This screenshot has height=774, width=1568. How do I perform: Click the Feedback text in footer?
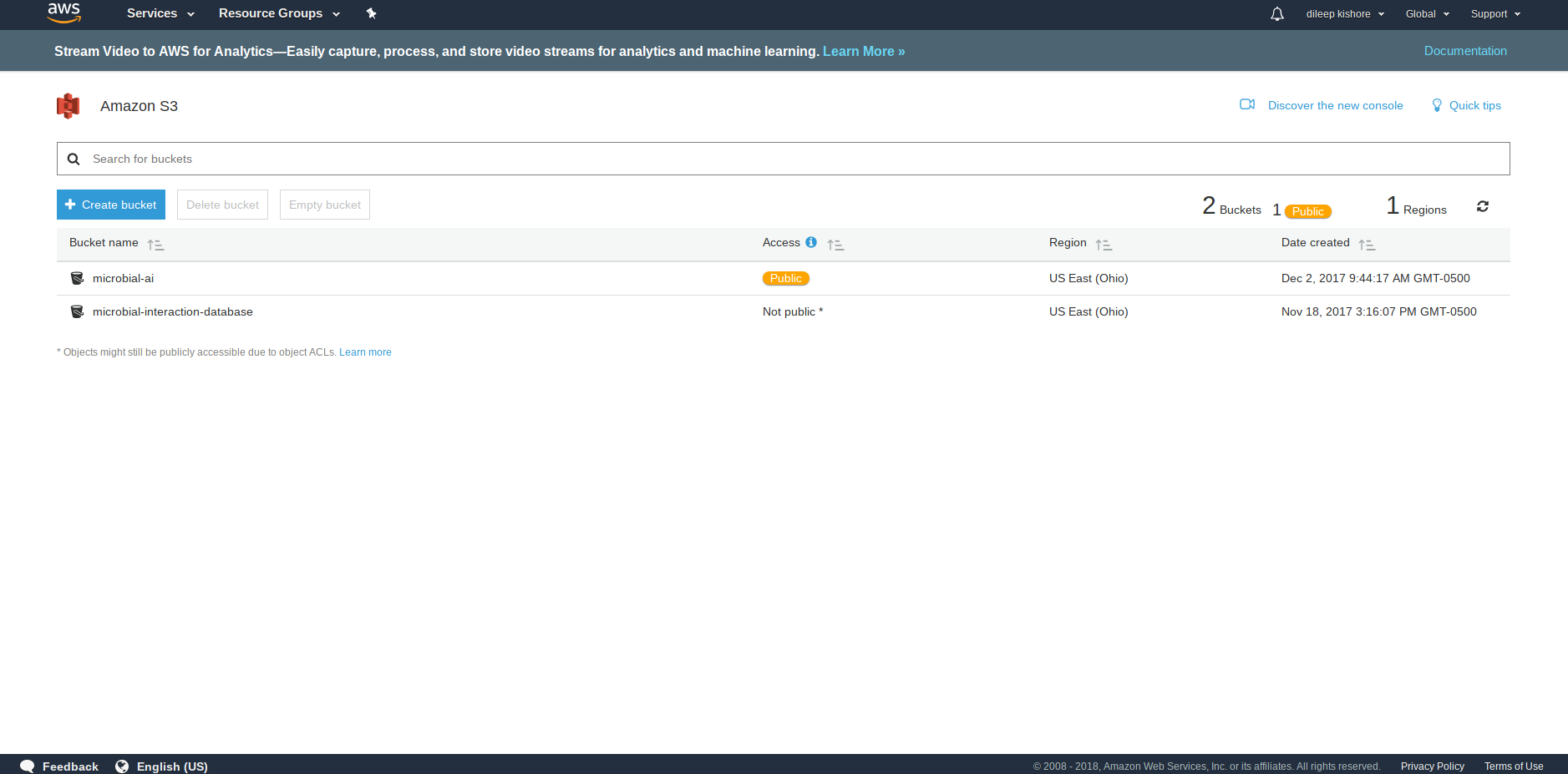point(70,766)
